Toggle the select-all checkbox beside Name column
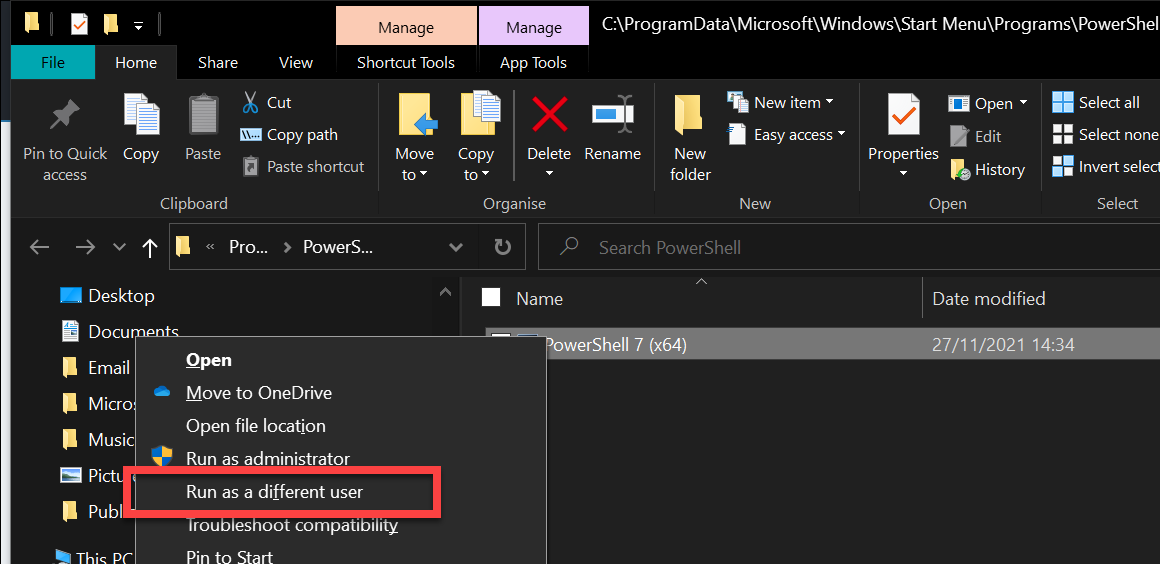 point(491,298)
